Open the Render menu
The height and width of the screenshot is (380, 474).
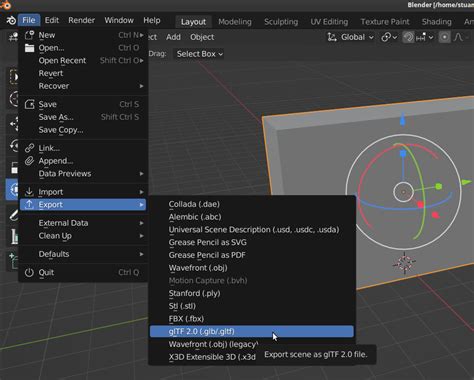[x=81, y=20]
